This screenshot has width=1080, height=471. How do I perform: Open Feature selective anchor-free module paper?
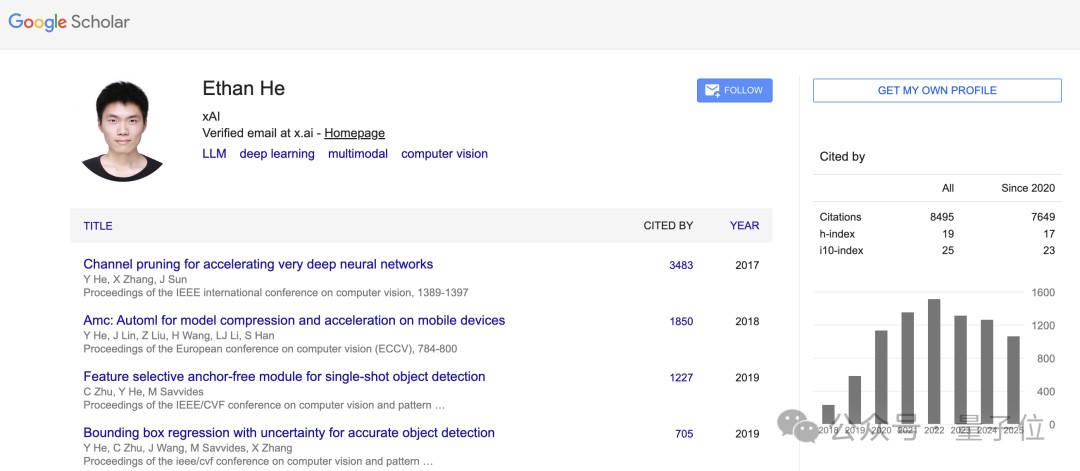[284, 377]
